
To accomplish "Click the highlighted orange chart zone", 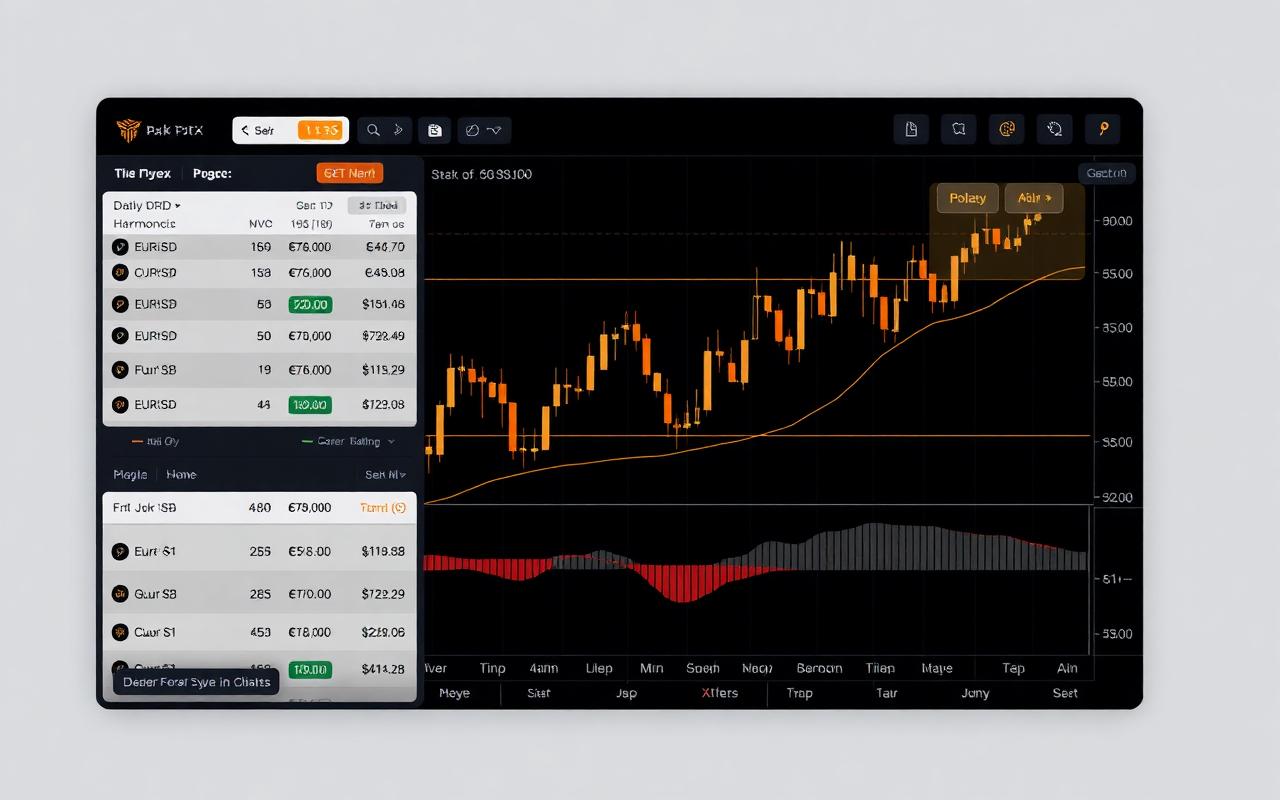I will [1007, 231].
